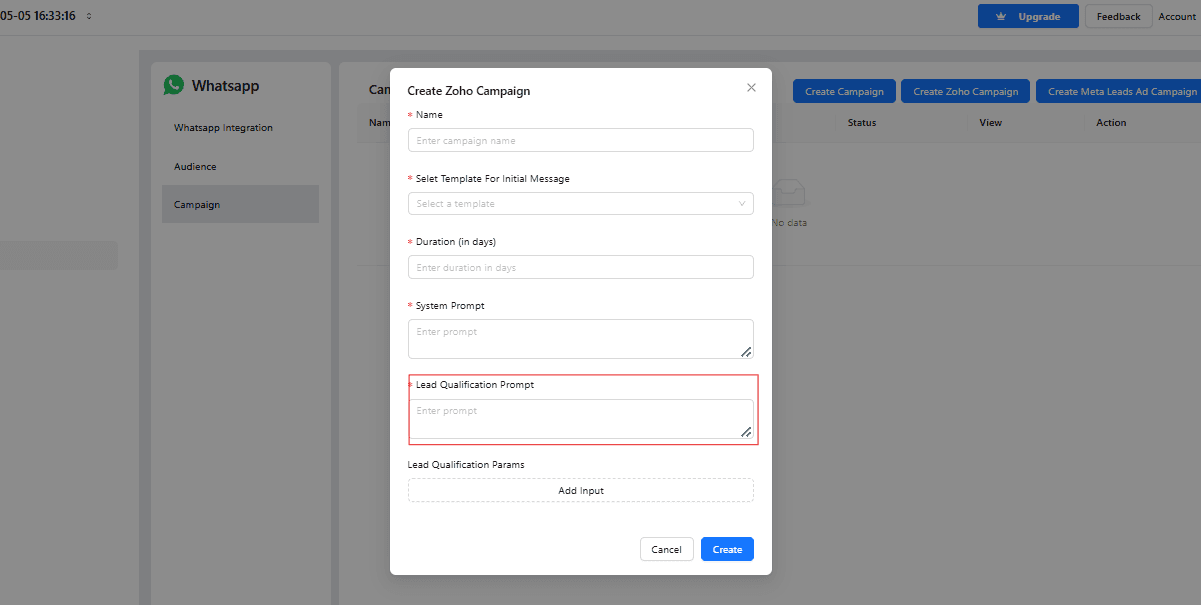Cancel the campaign creation
Image resolution: width=1201 pixels, height=605 pixels.
[x=666, y=549]
